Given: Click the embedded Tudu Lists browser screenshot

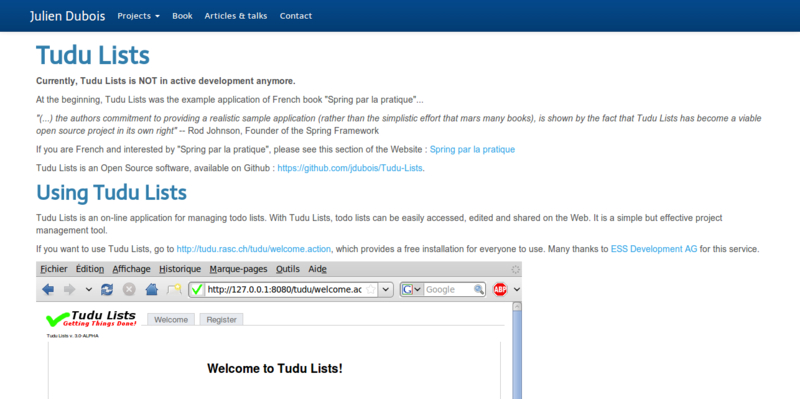Looking at the screenshot, I should pos(279,330).
